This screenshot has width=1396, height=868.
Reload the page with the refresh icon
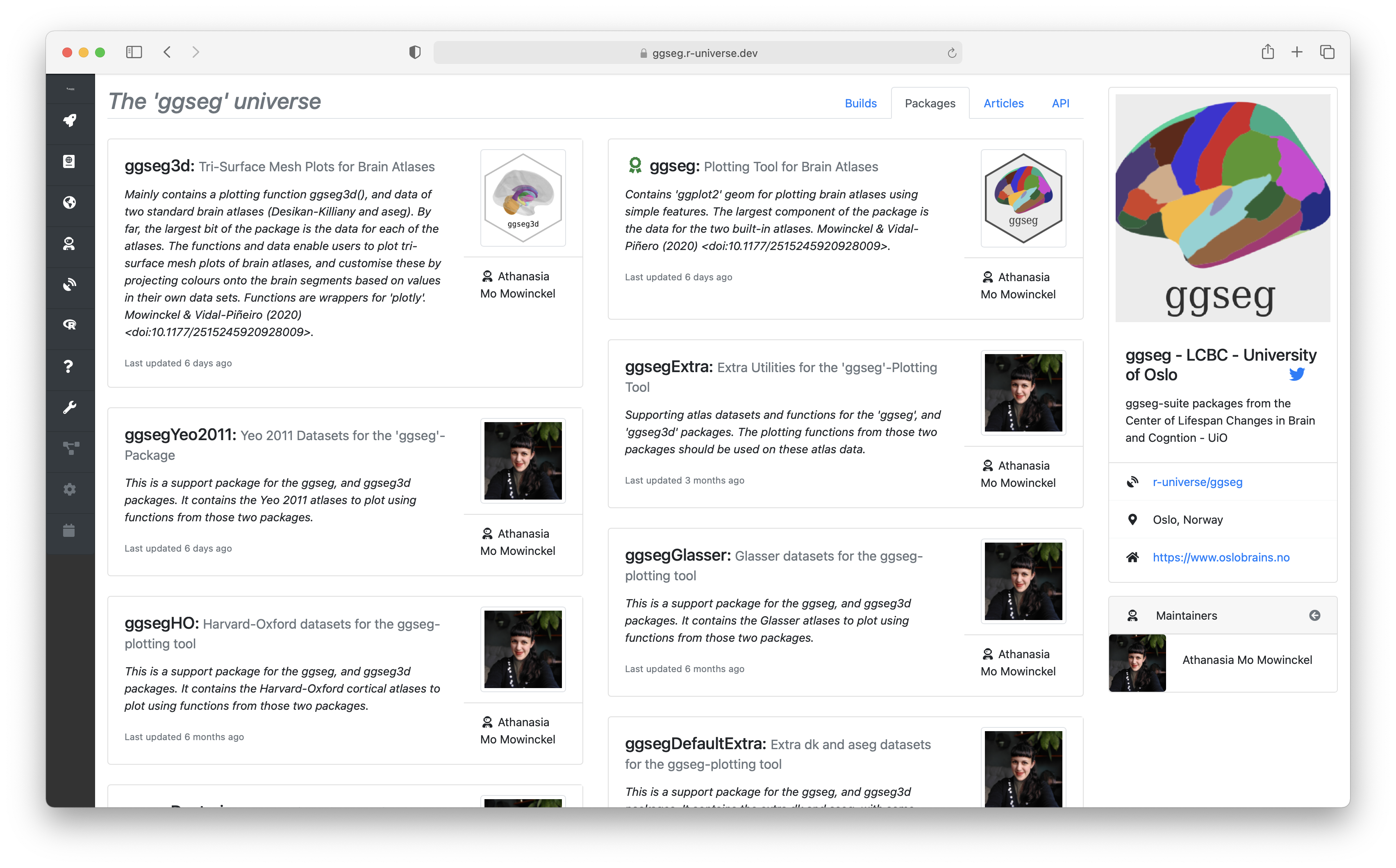tap(951, 53)
